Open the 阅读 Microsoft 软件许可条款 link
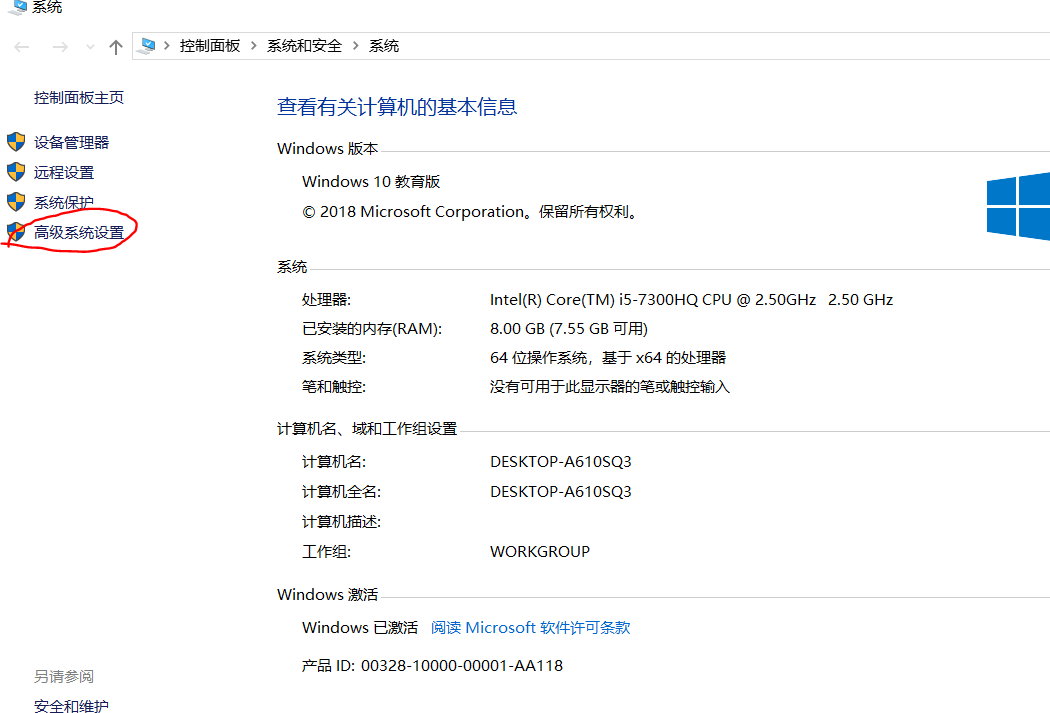The image size is (1050, 713). pyautogui.click(x=530, y=628)
